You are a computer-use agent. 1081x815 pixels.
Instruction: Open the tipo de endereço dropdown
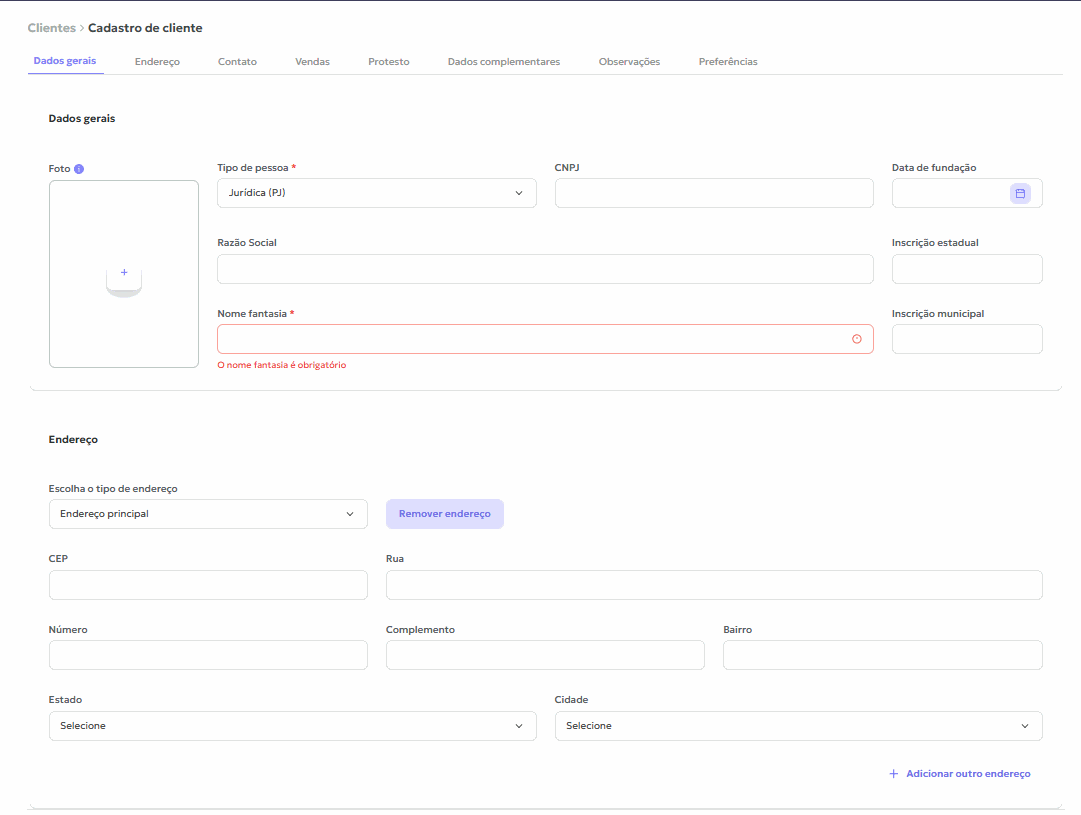click(207, 514)
